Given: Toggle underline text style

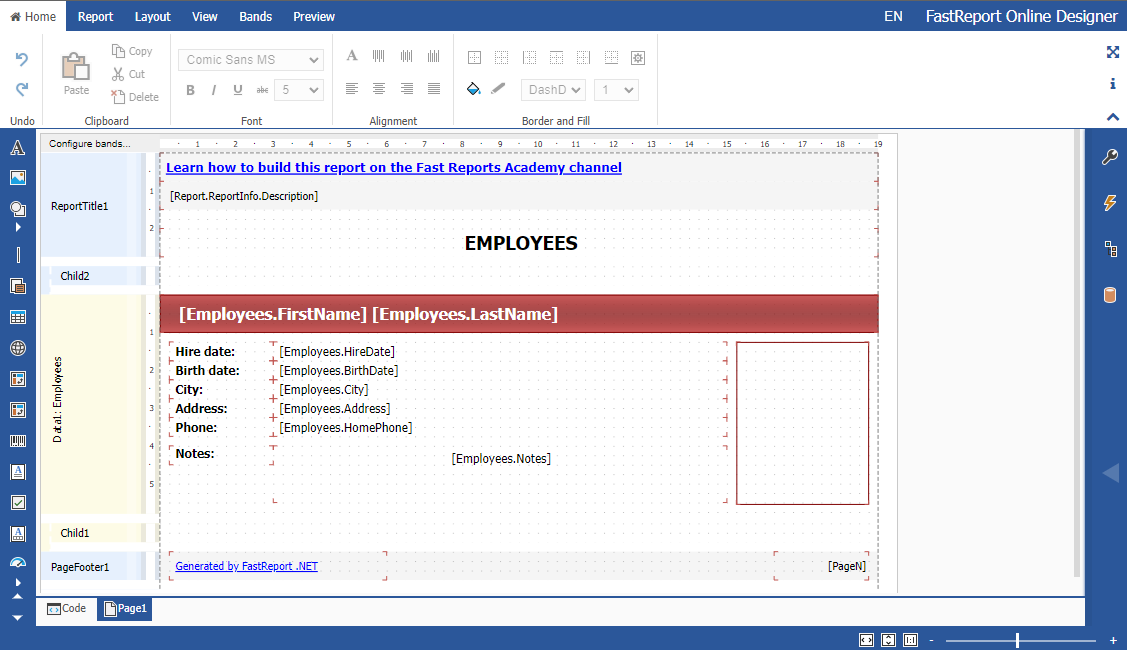Looking at the screenshot, I should 238,90.
